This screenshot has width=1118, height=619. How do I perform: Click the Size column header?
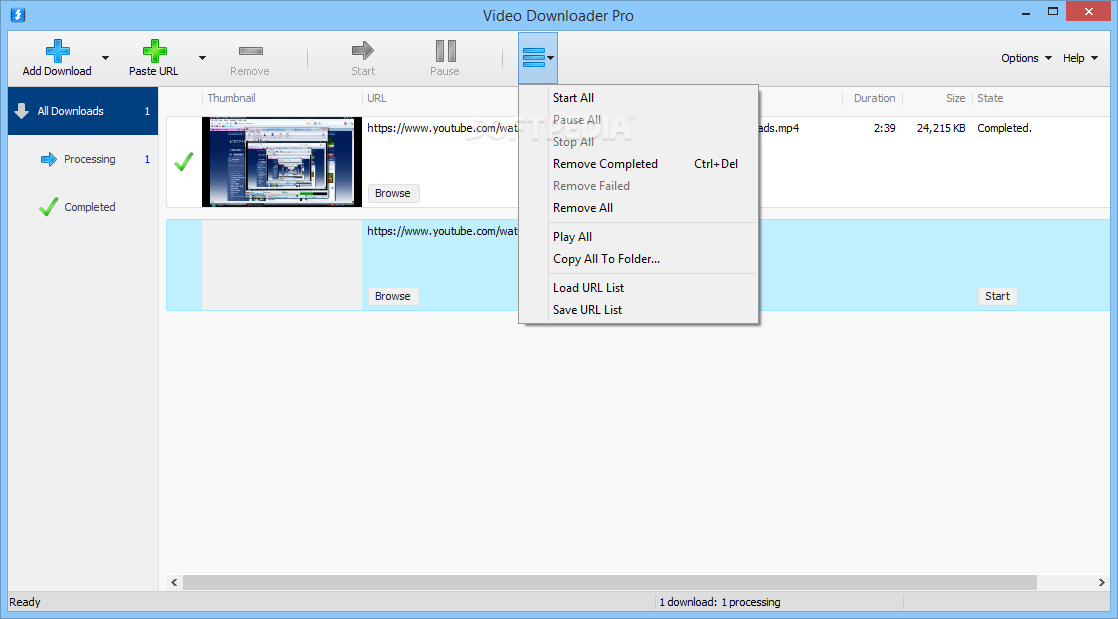[955, 98]
